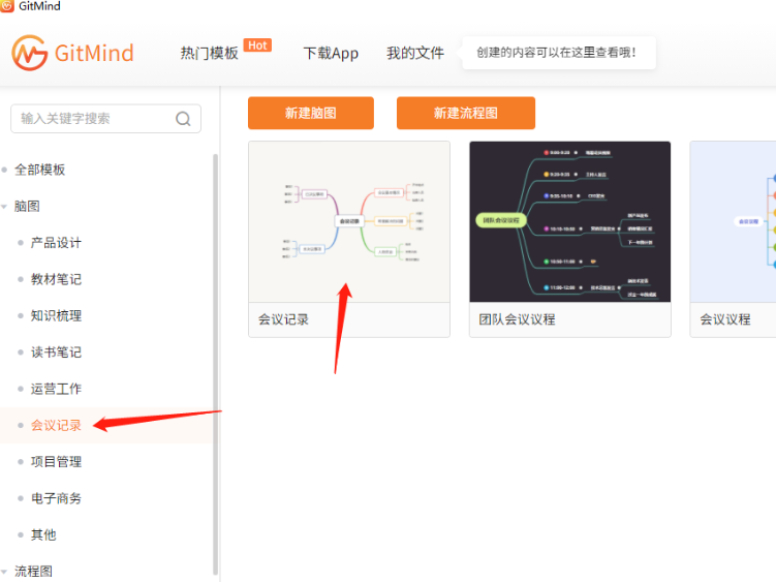The image size is (776, 582).
Task: Click the 会议议程 card title
Action: (725, 320)
